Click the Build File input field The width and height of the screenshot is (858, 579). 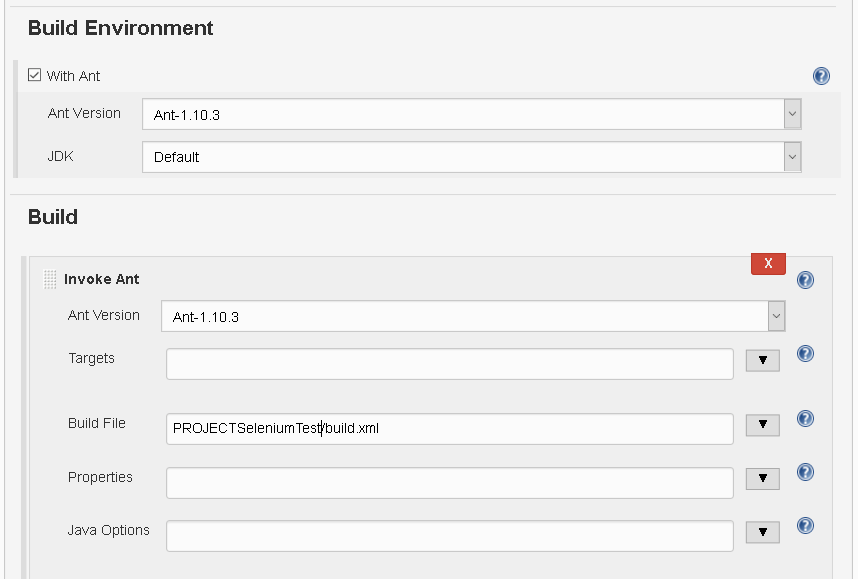(x=449, y=429)
